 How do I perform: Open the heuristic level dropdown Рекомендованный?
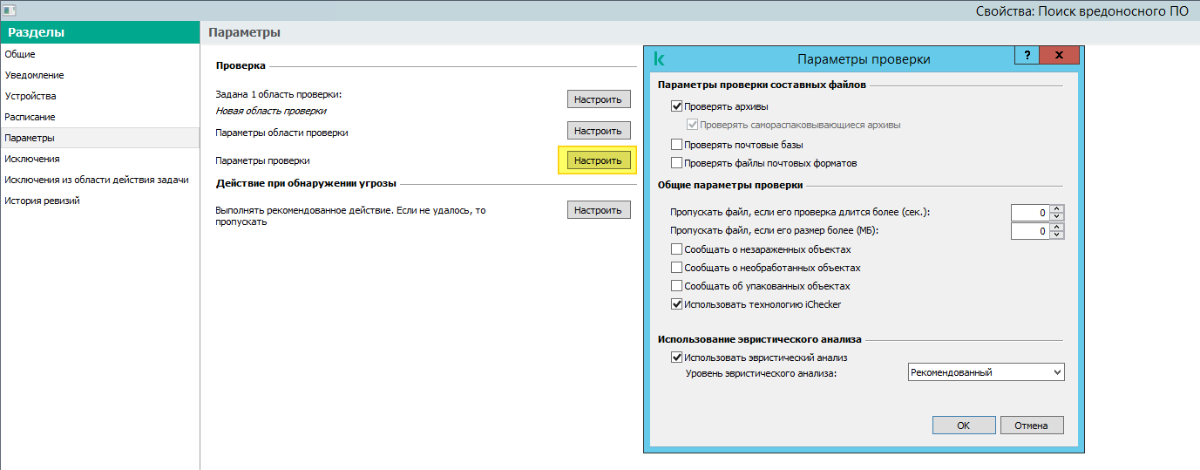tap(986, 372)
